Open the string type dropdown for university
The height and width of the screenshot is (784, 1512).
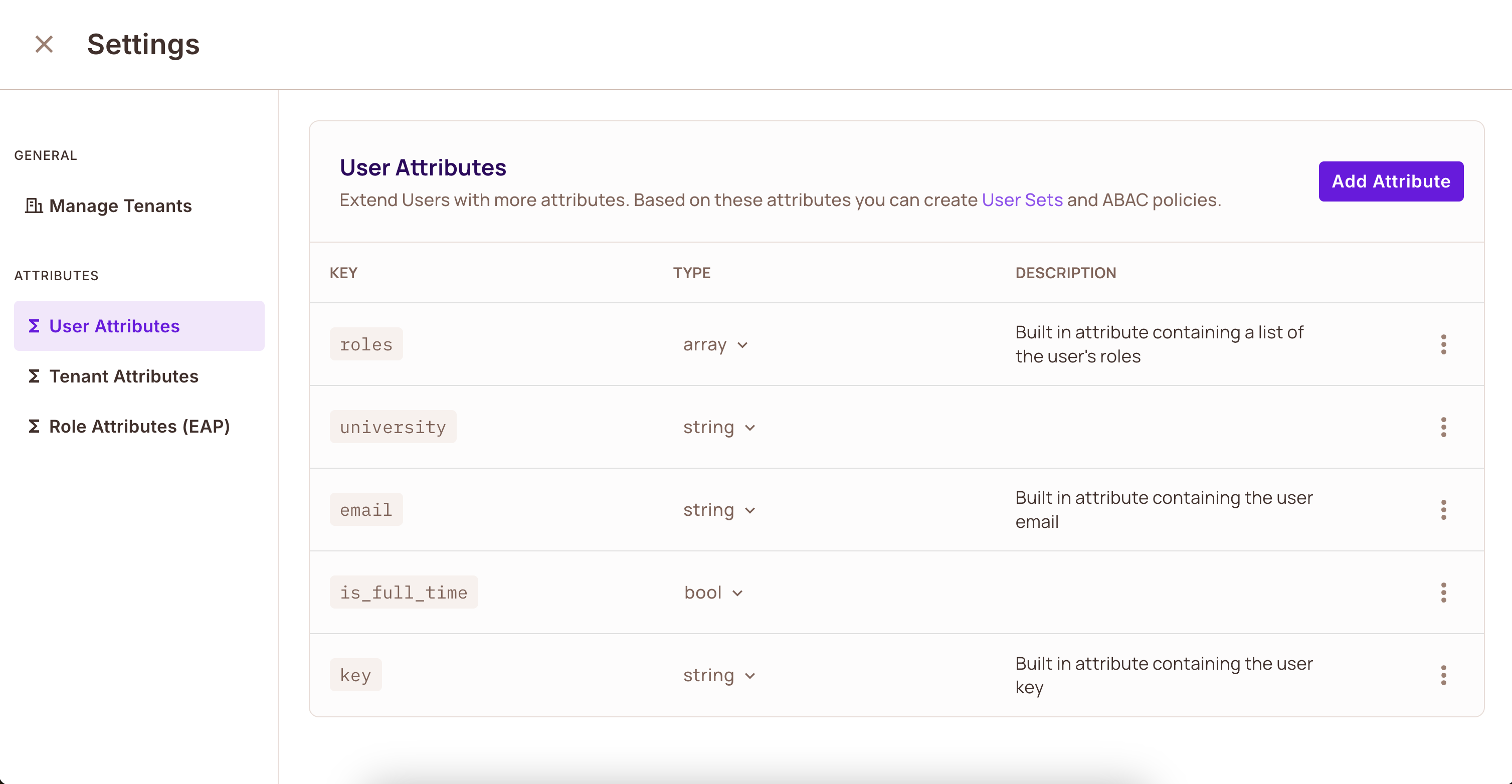719,427
